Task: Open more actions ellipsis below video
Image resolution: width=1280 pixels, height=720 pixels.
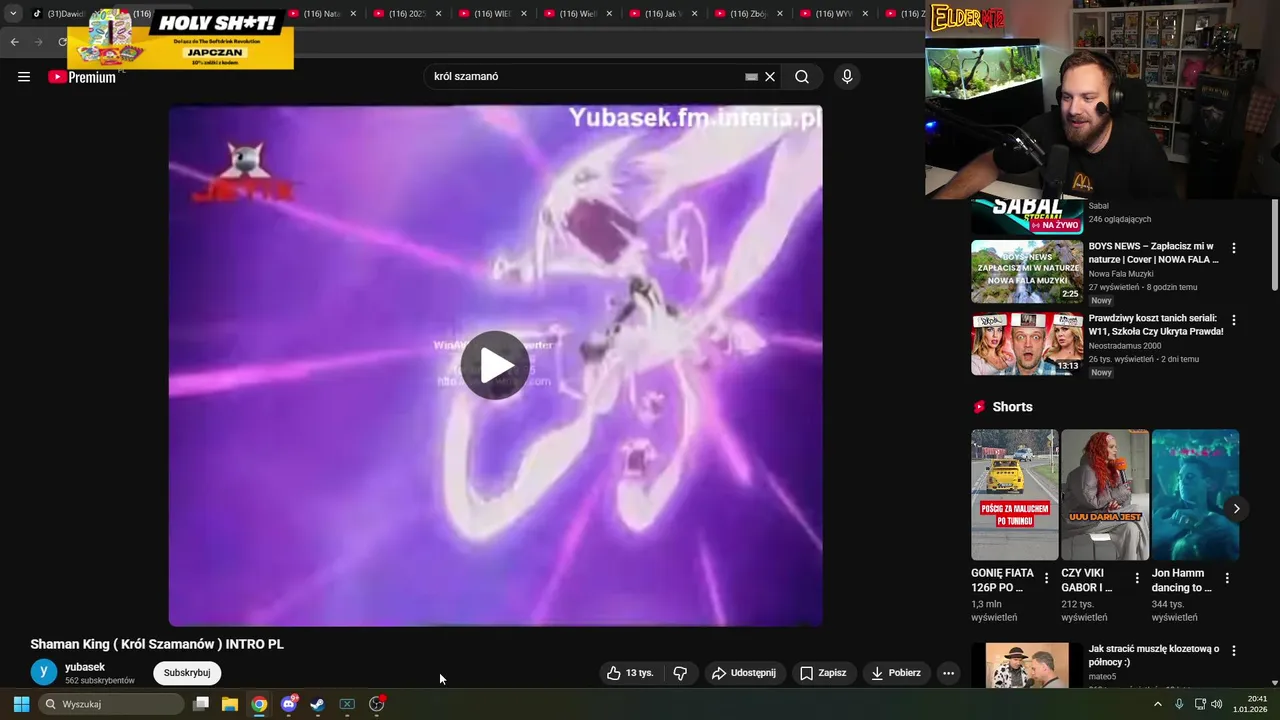Action: click(948, 673)
